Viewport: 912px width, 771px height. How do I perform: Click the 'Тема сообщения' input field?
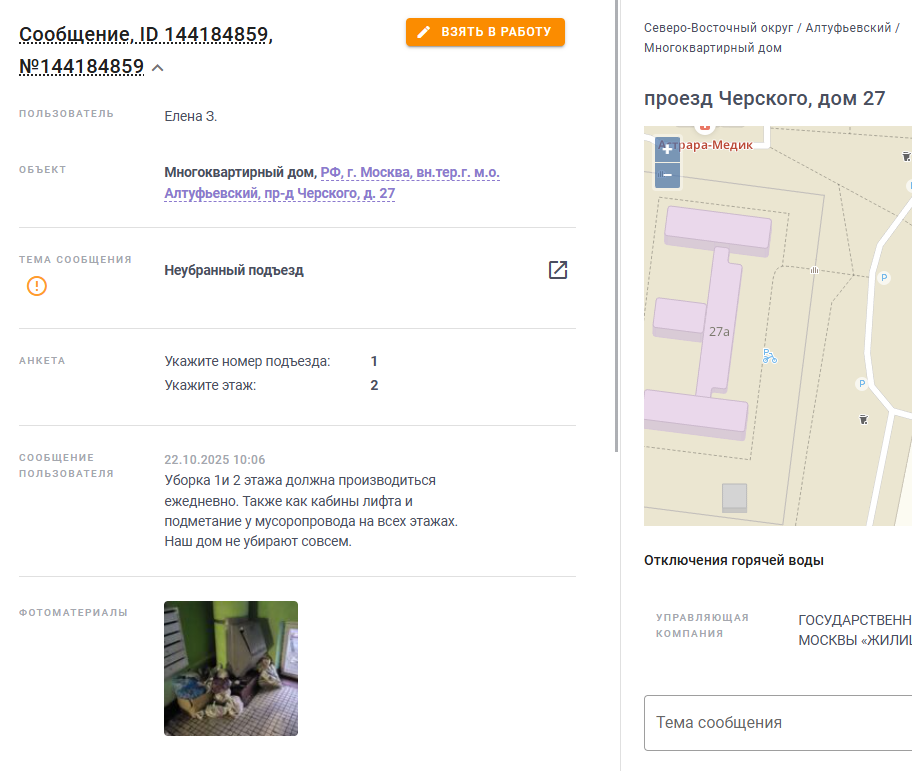click(x=778, y=723)
